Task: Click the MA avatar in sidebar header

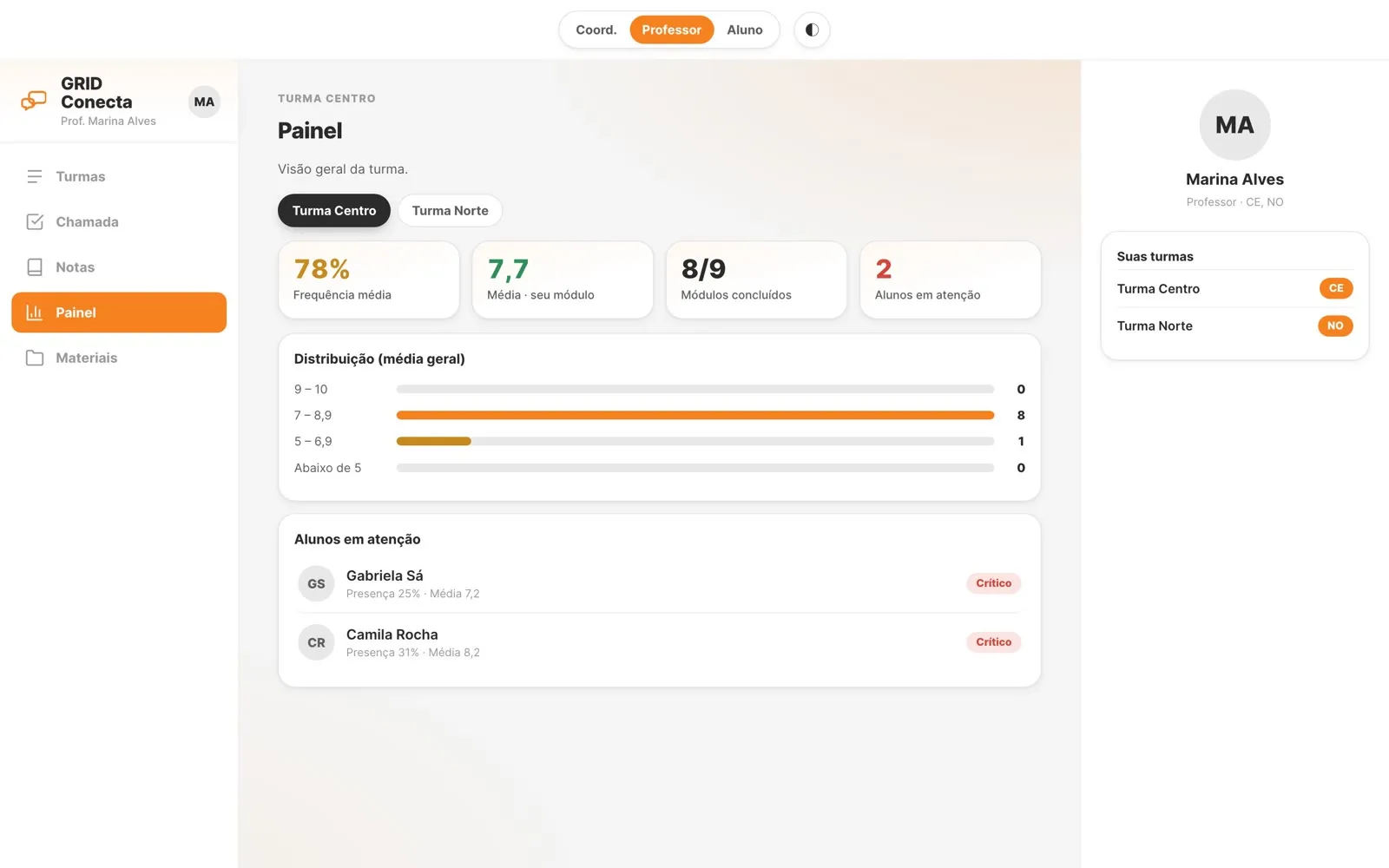Action: coord(204,102)
